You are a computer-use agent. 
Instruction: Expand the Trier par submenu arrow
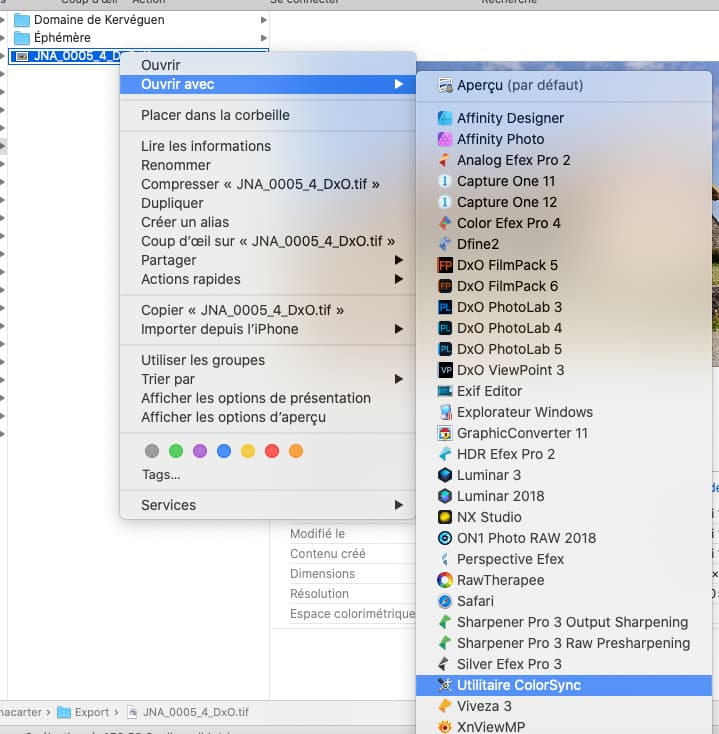(399, 379)
